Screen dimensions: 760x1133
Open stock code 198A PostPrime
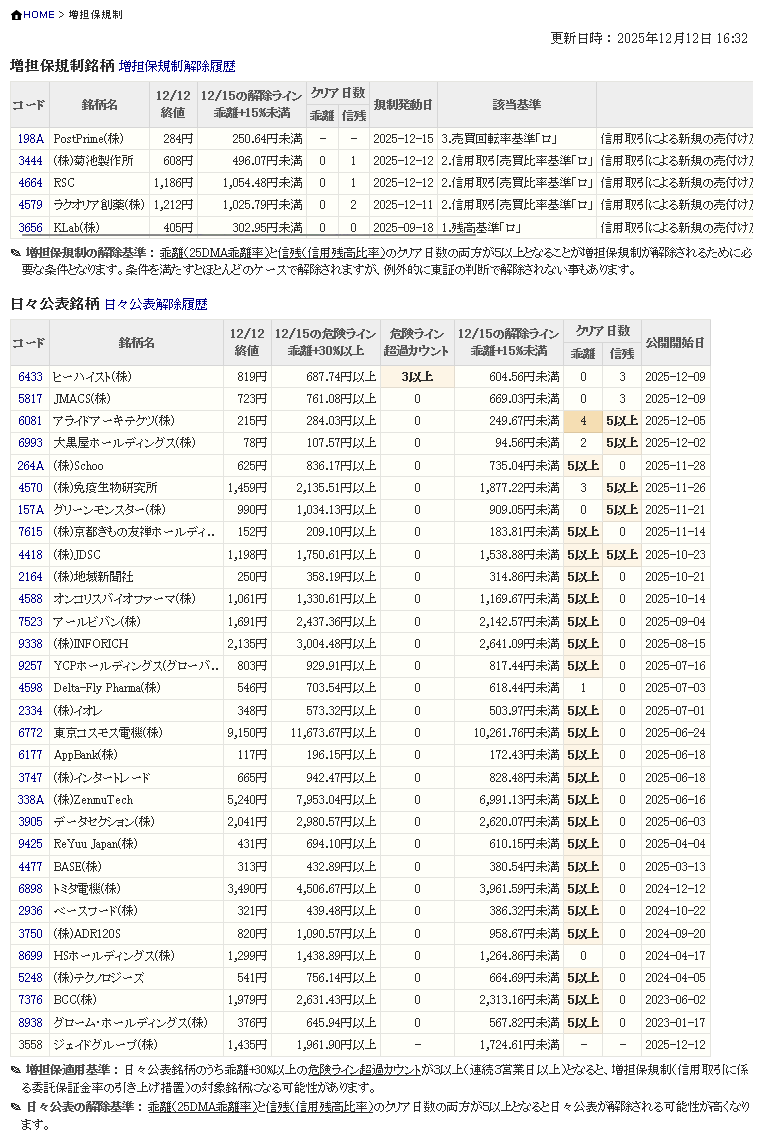pyautogui.click(x=30, y=139)
